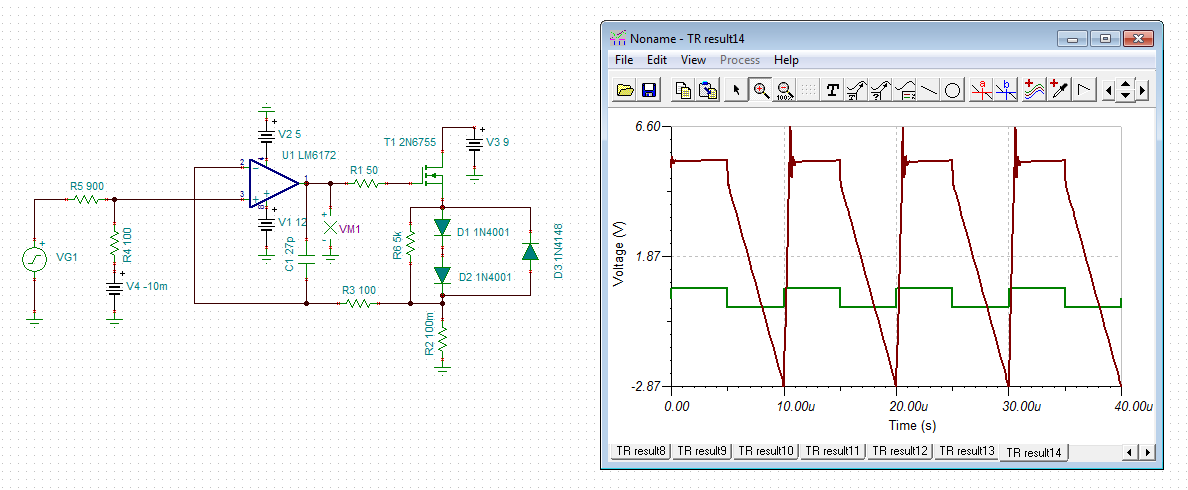Click the window title bar icon
1188x490 pixels.
coord(618,37)
